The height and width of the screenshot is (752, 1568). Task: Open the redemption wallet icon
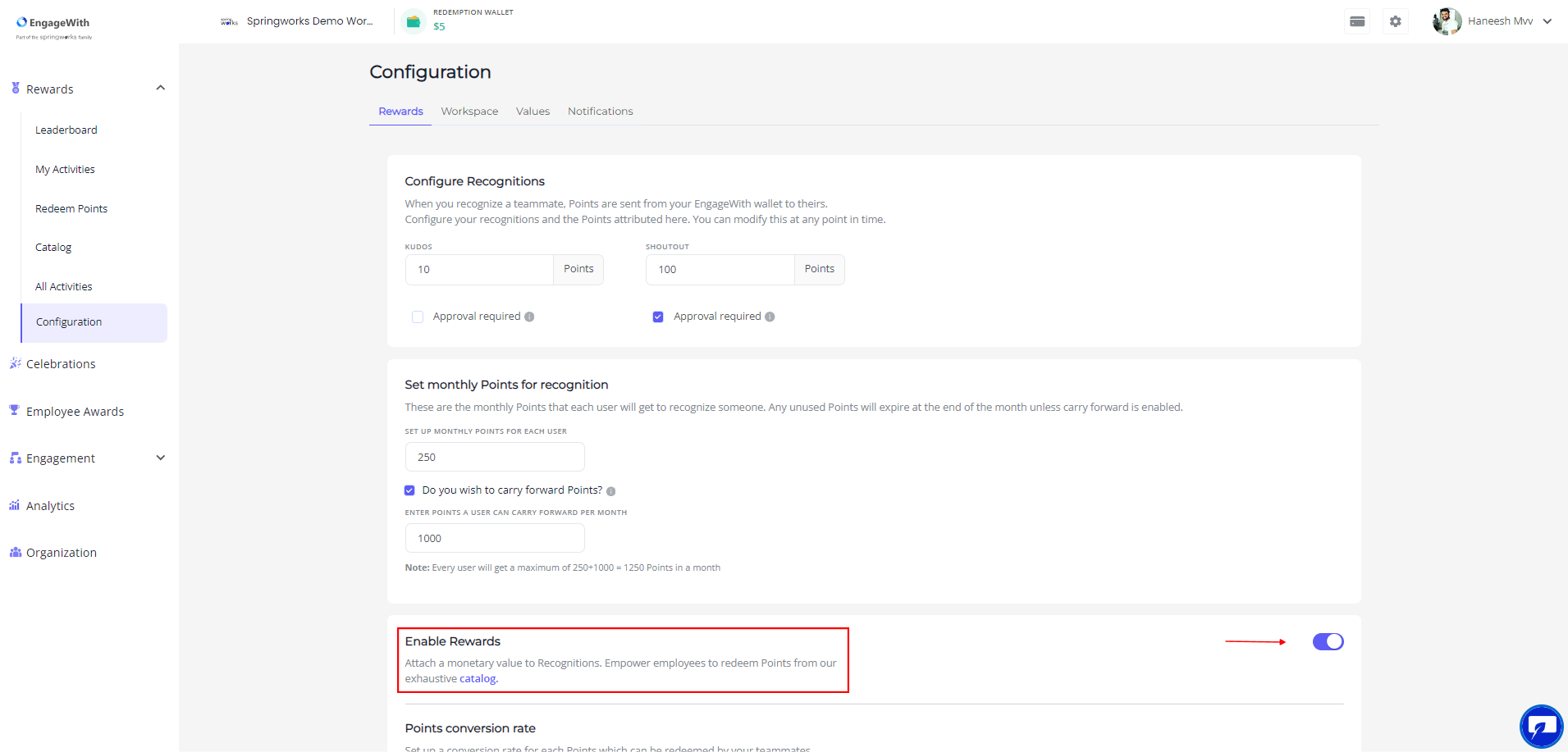tap(414, 21)
